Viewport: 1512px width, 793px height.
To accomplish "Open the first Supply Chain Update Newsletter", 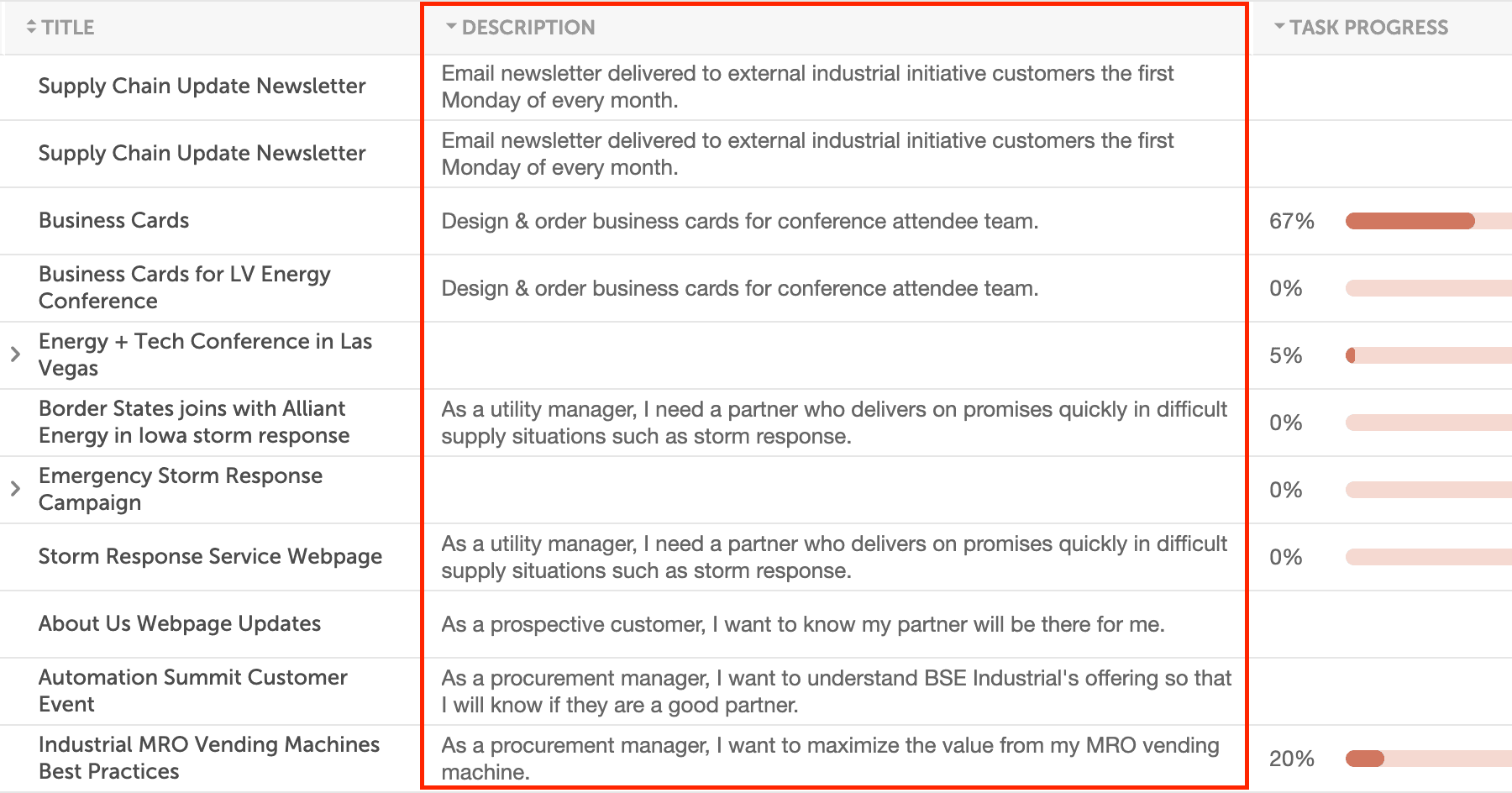I will click(x=202, y=86).
